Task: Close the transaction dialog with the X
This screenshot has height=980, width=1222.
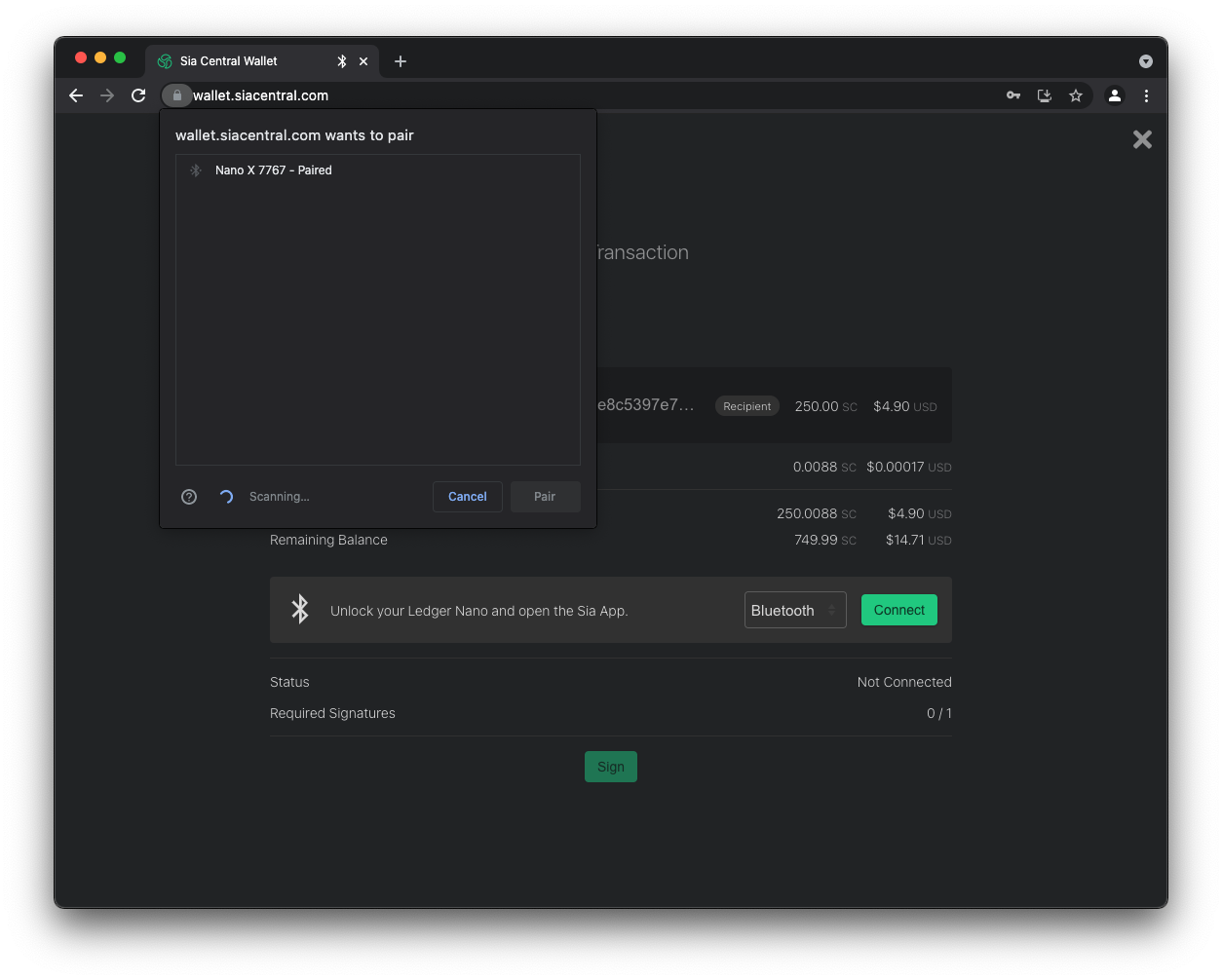Action: [x=1142, y=139]
